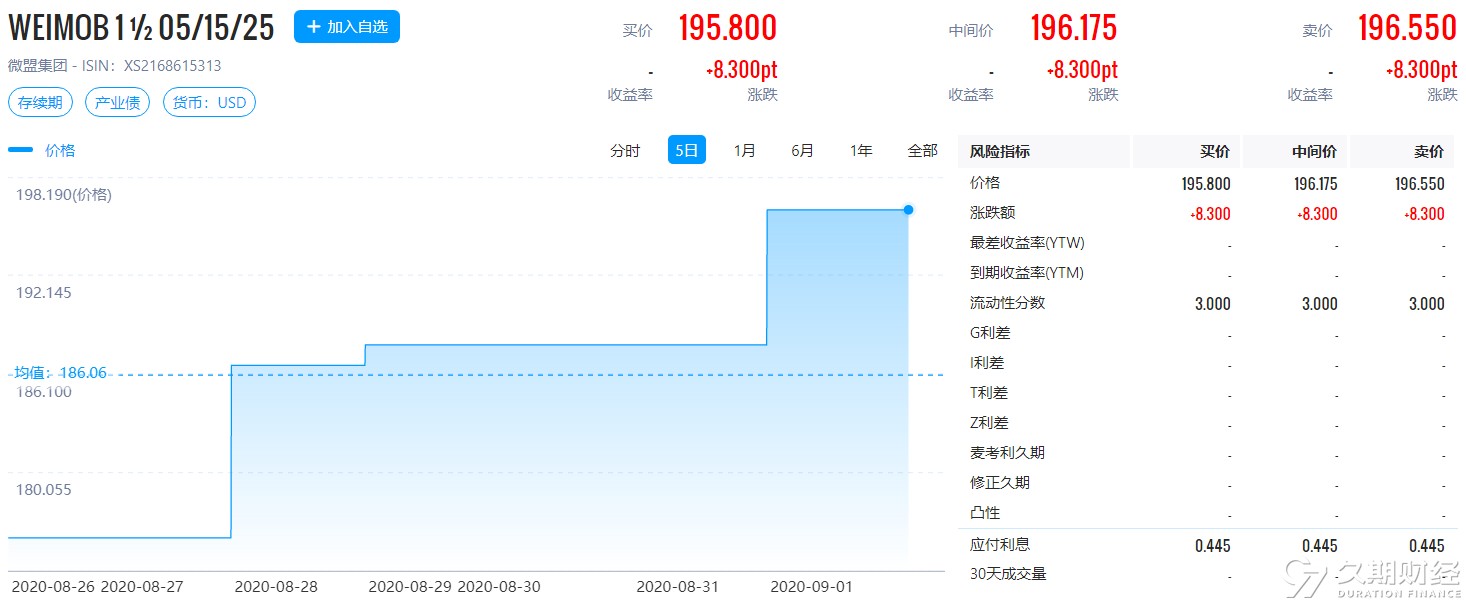1466x603 pixels.
Task: Click the Z利差 row label
Action: pos(989,423)
